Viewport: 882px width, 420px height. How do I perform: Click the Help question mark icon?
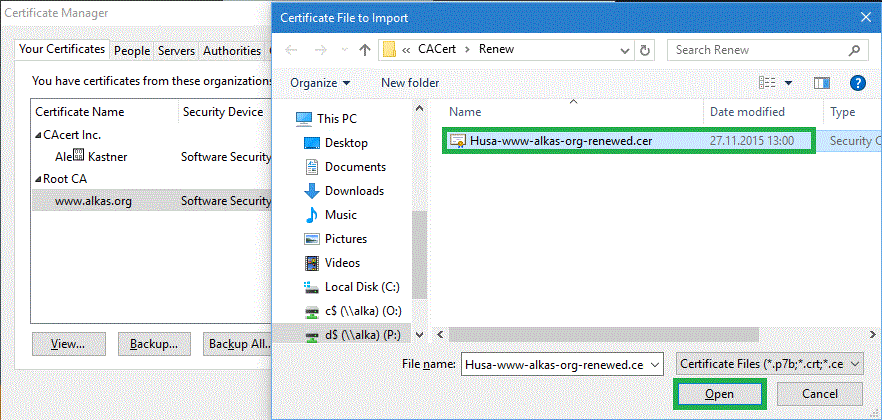[x=857, y=83]
